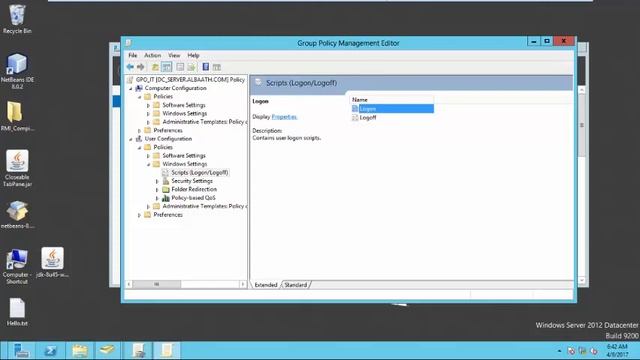Open the blue Help book toolbar icon
Viewport: 640px width, 360px height.
(x=206, y=67)
